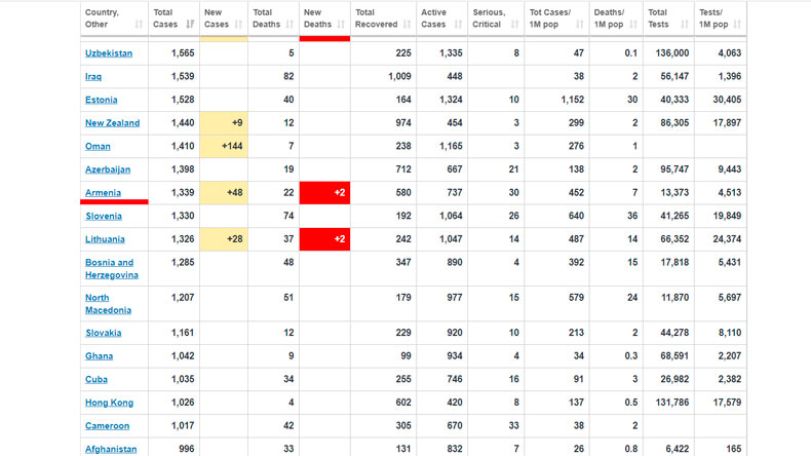
Task: Sort by Serious, Critical arrows
Action: pyautogui.click(x=515, y=24)
